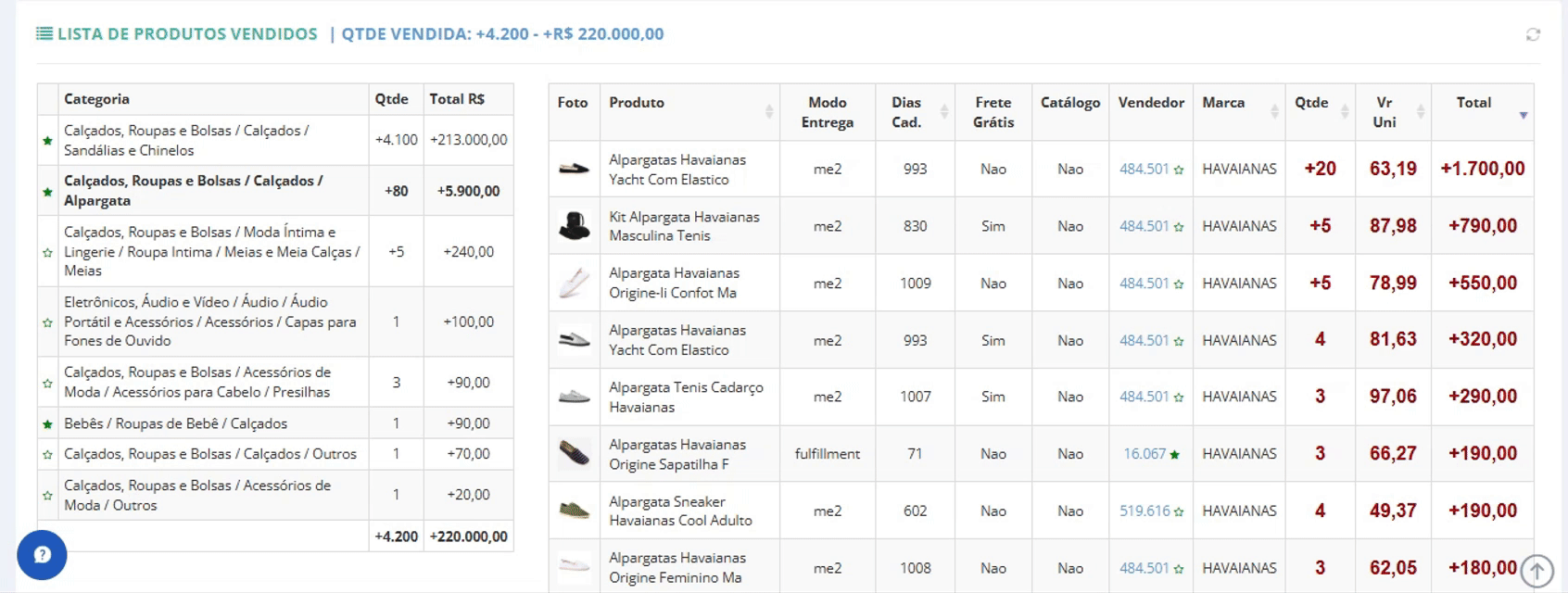Click the "+4.100" quantity cell

pyautogui.click(x=396, y=140)
